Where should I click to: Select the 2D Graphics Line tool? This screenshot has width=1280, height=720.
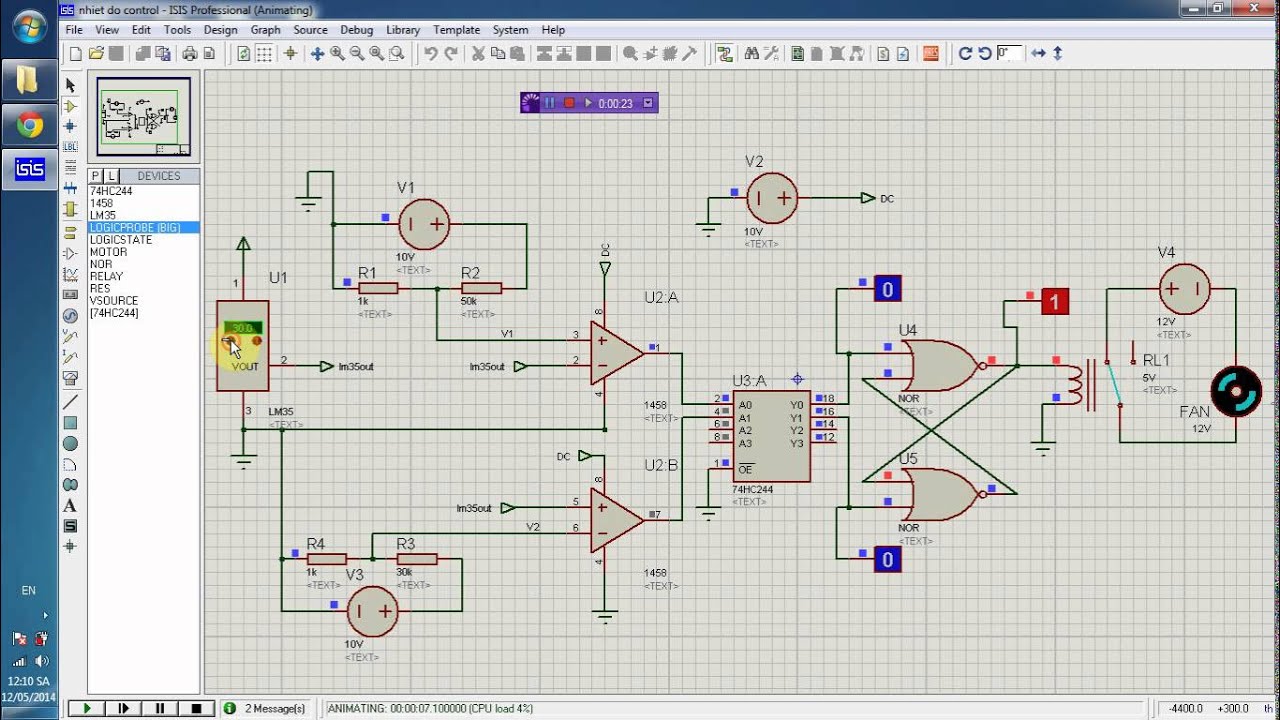pyautogui.click(x=70, y=402)
